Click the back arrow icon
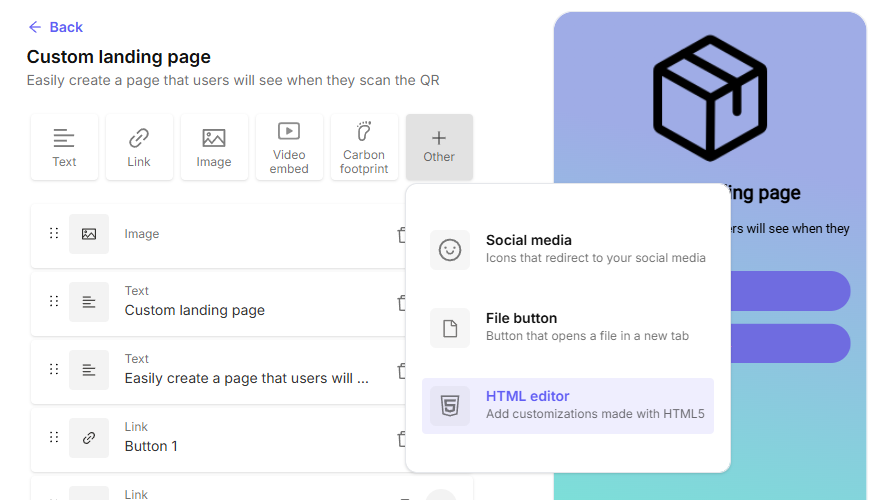The image size is (890, 500). point(35,27)
